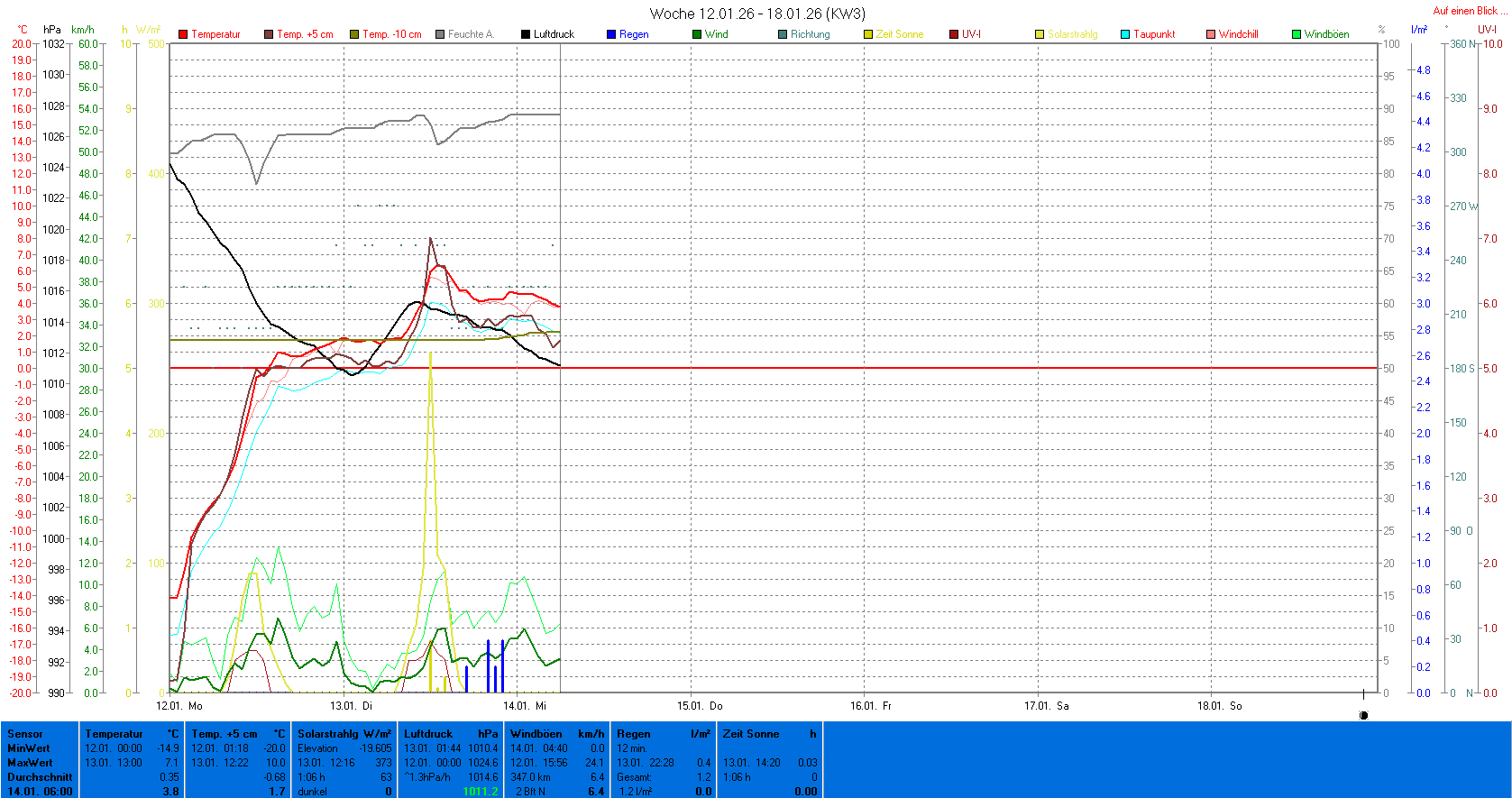Click the cyan Taupunkt legend square
Viewport: 1512px width, 798px height.
pos(1125,34)
